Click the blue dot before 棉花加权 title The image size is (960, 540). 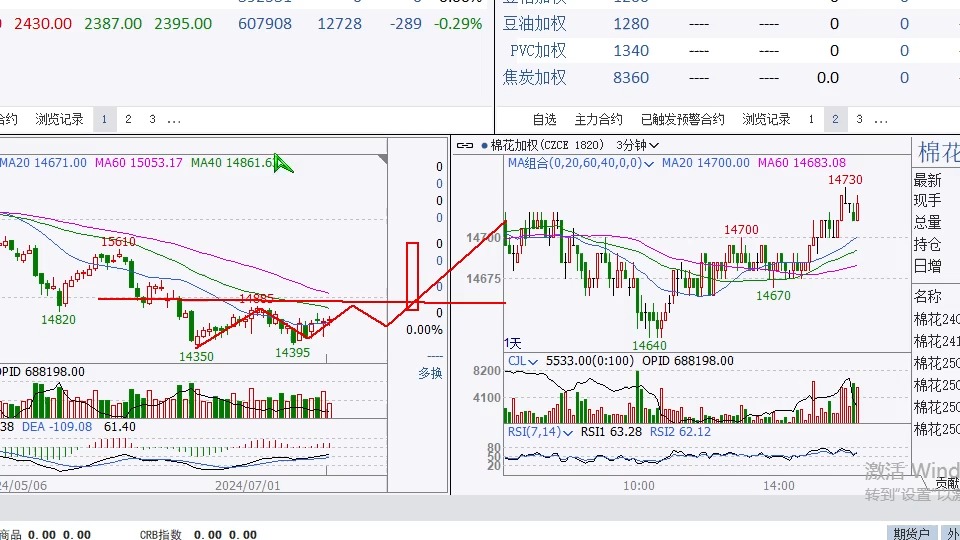tap(485, 145)
